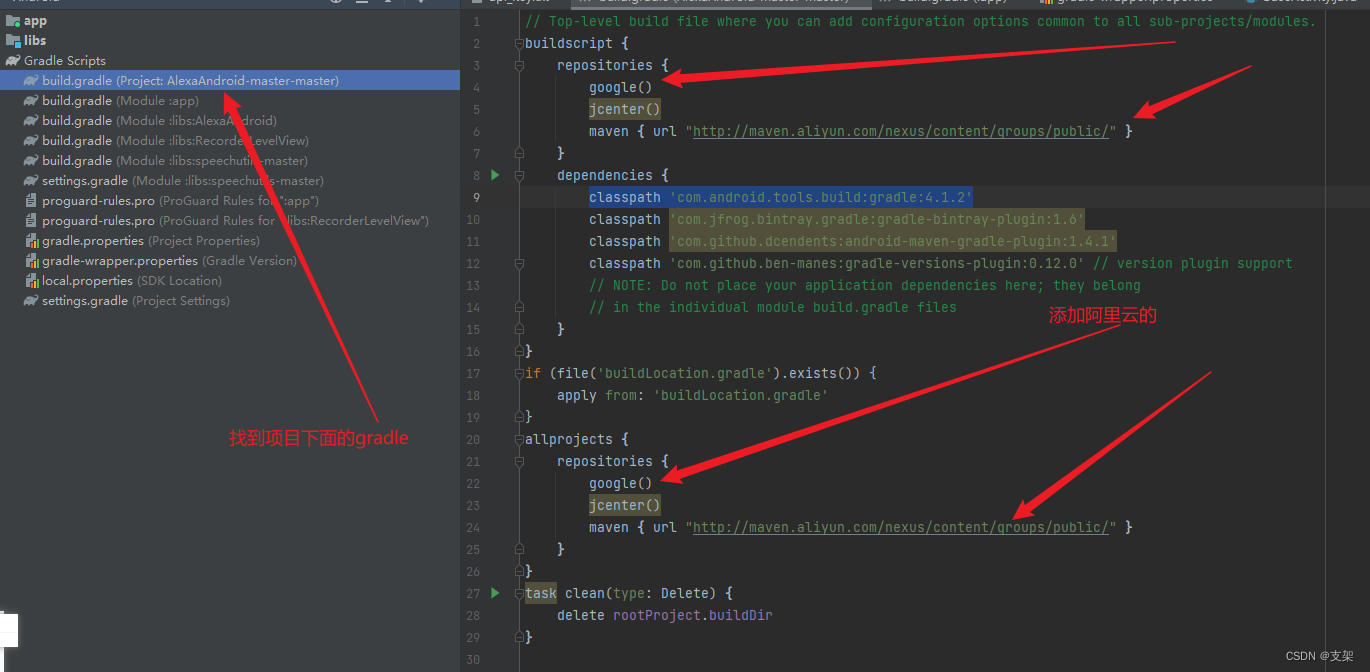
Task: Click the 'NOTE: Do not place' comment
Action: click(x=865, y=285)
